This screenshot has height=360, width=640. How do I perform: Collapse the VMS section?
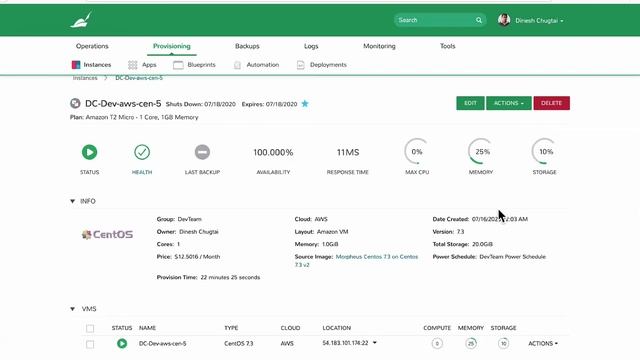coord(73,309)
